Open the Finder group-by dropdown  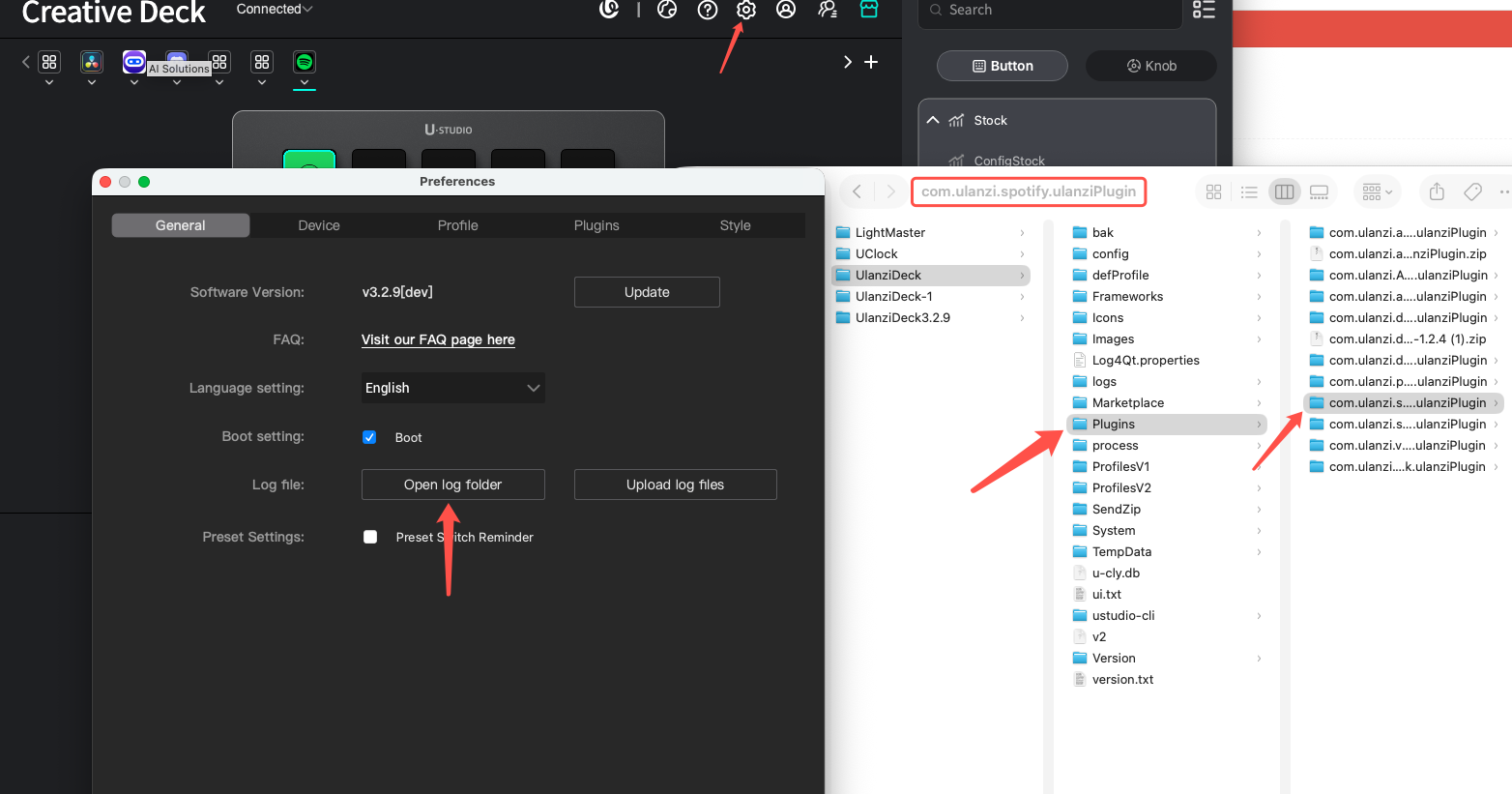click(1377, 191)
